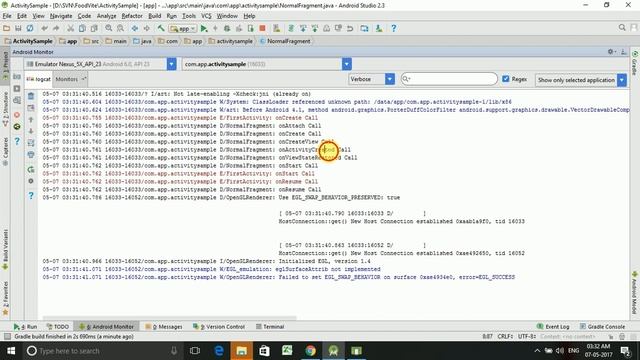Open the TODO tool window tab
640x360 pixels.
(58, 327)
